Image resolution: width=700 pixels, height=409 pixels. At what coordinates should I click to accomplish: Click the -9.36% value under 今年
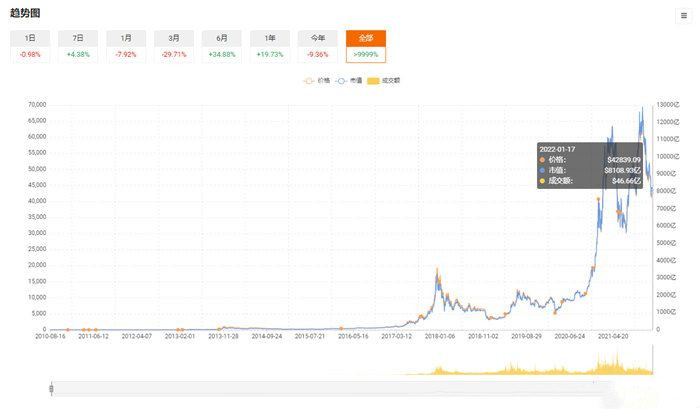tap(318, 54)
